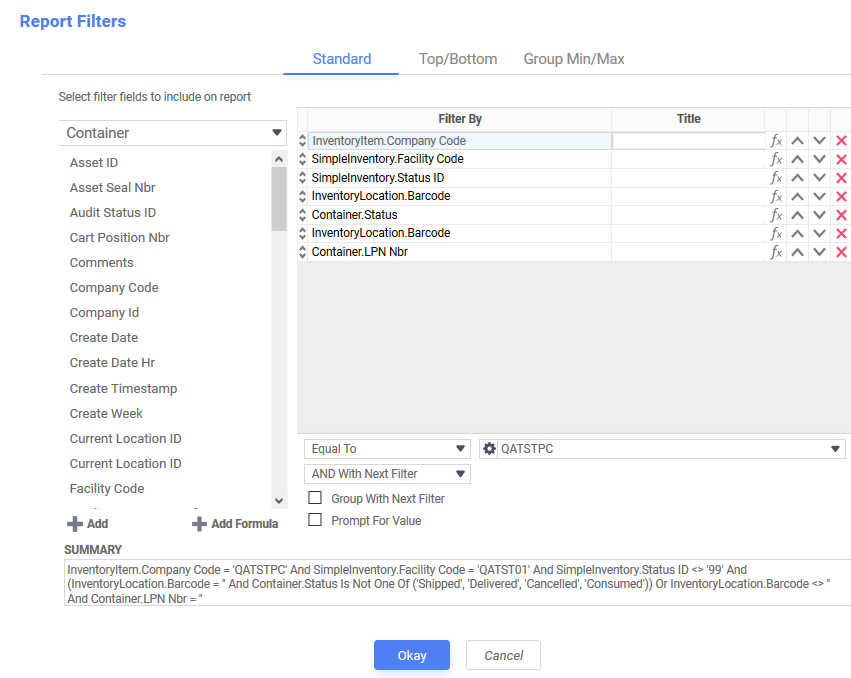Switch to the Top/Bottom tab
This screenshot has width=851, height=678.
458,58
